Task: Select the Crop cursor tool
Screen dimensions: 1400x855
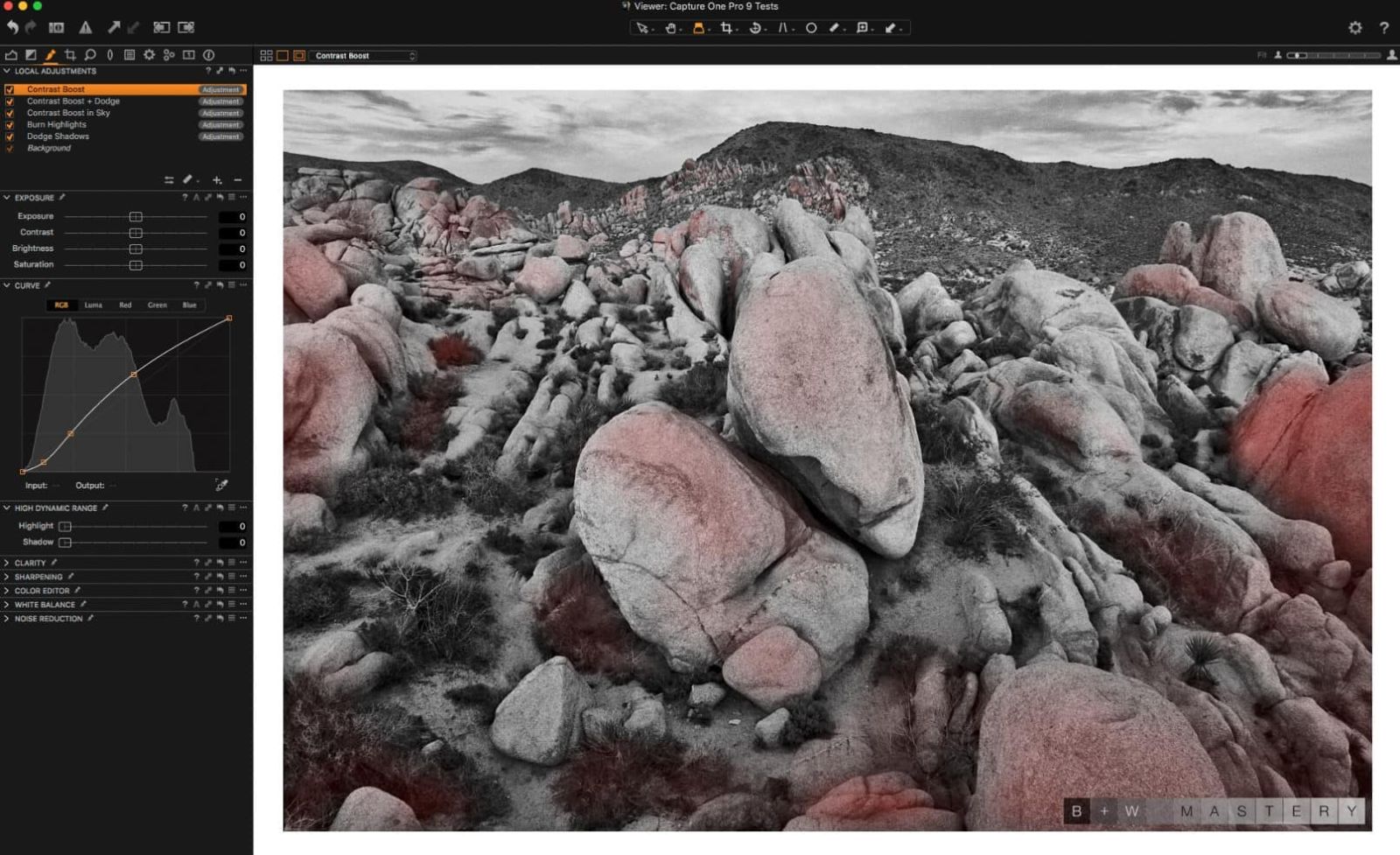Action: click(x=725, y=28)
